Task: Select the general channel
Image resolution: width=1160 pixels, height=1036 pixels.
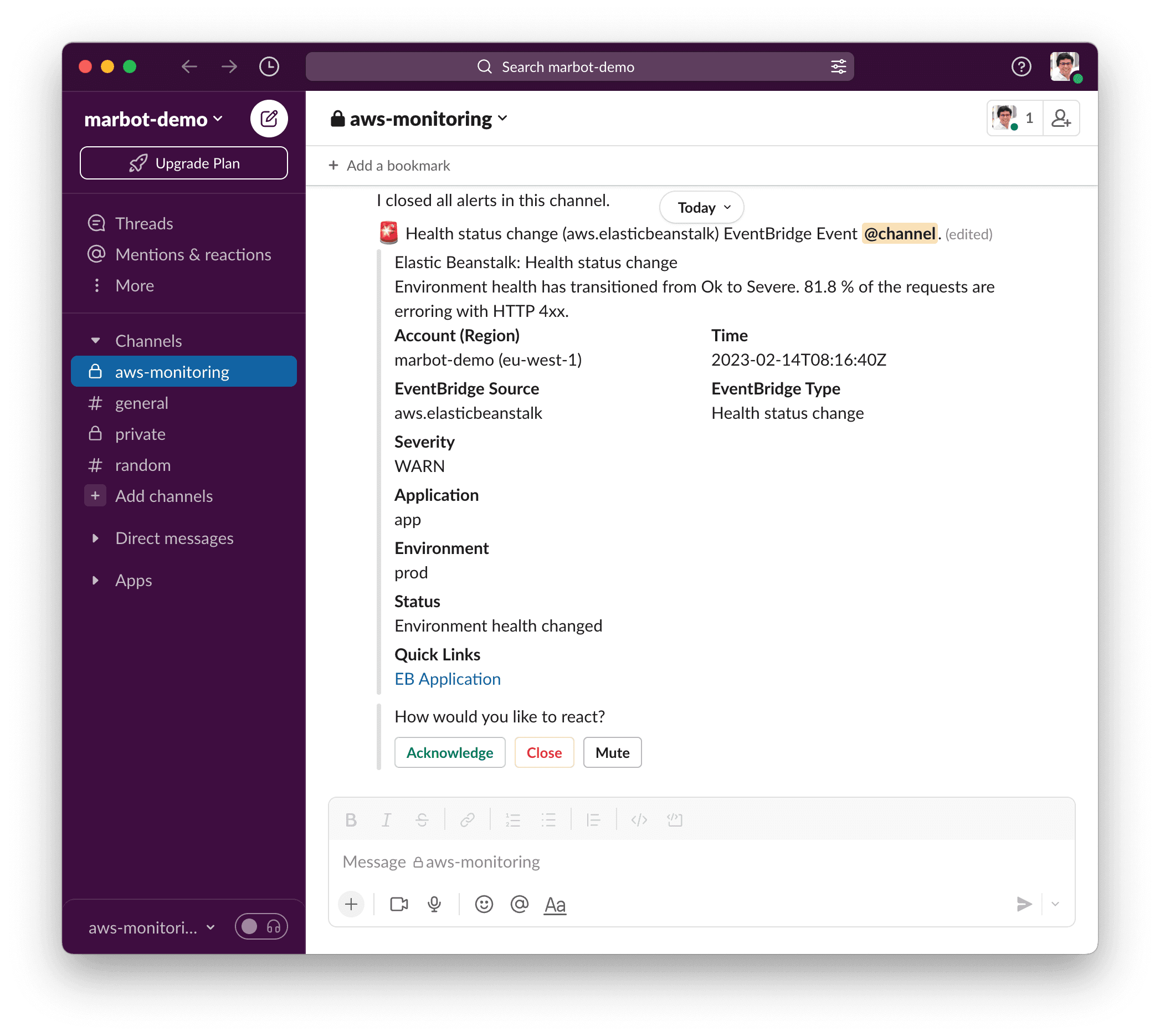Action: click(x=184, y=403)
